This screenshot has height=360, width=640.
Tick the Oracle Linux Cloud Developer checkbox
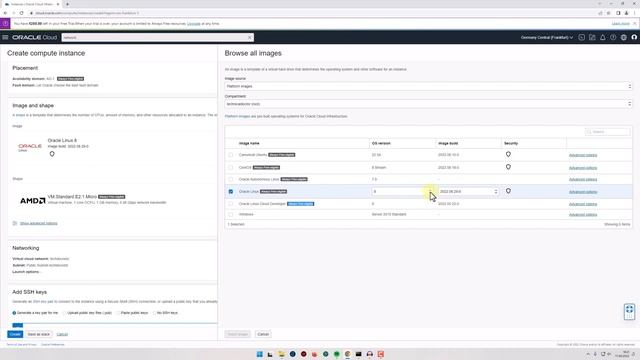click(231, 204)
